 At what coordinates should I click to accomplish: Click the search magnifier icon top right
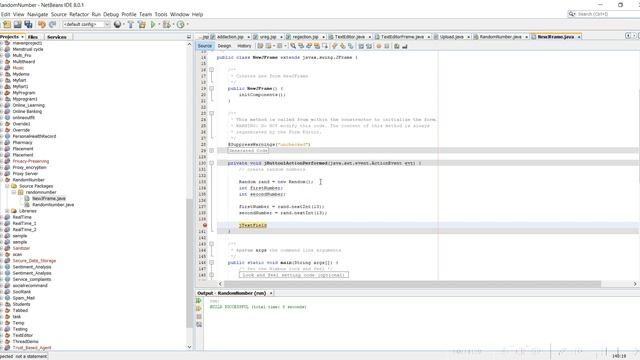tap(572, 14)
